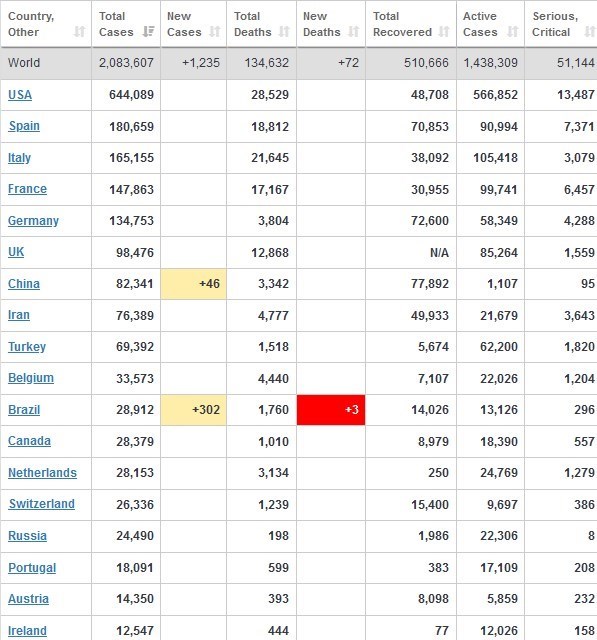Click Brazil's red +3 deaths cell
Screen dimensions: 597x640
(331, 410)
